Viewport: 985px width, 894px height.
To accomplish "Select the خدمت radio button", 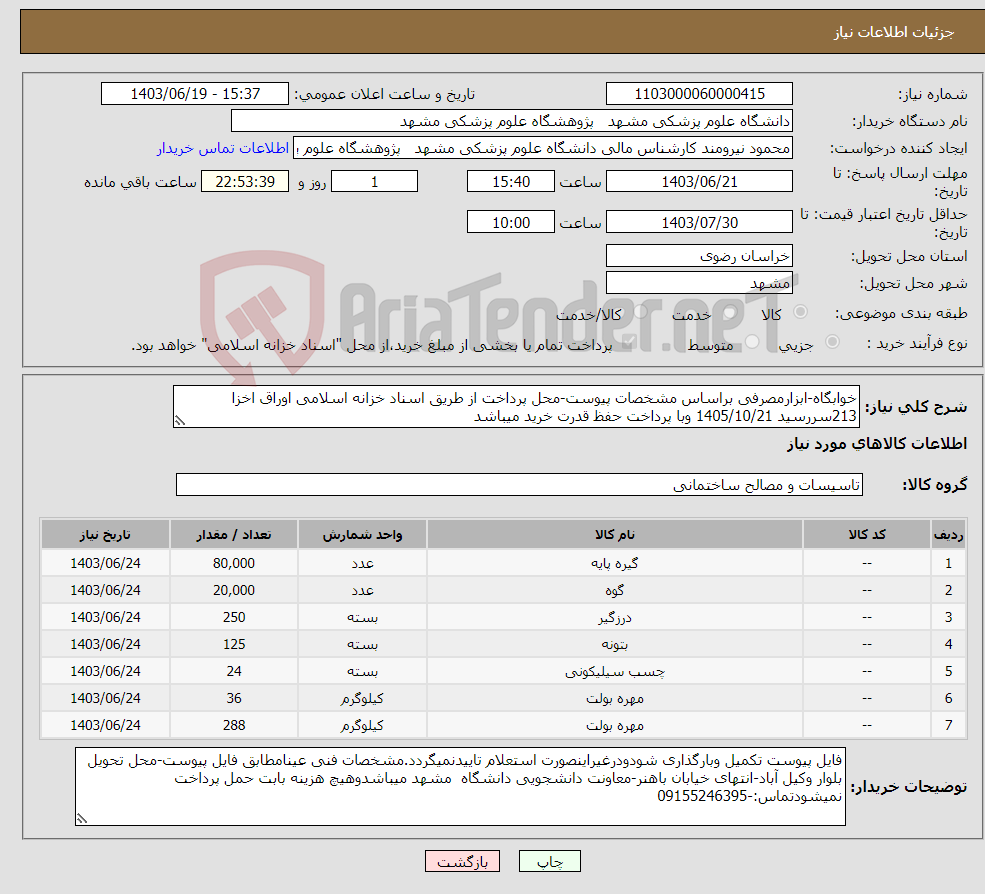I will 730,312.
